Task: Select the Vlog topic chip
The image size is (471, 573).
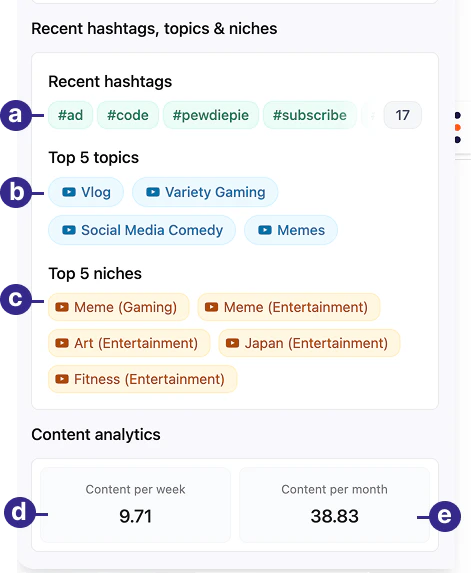Action: (86, 192)
